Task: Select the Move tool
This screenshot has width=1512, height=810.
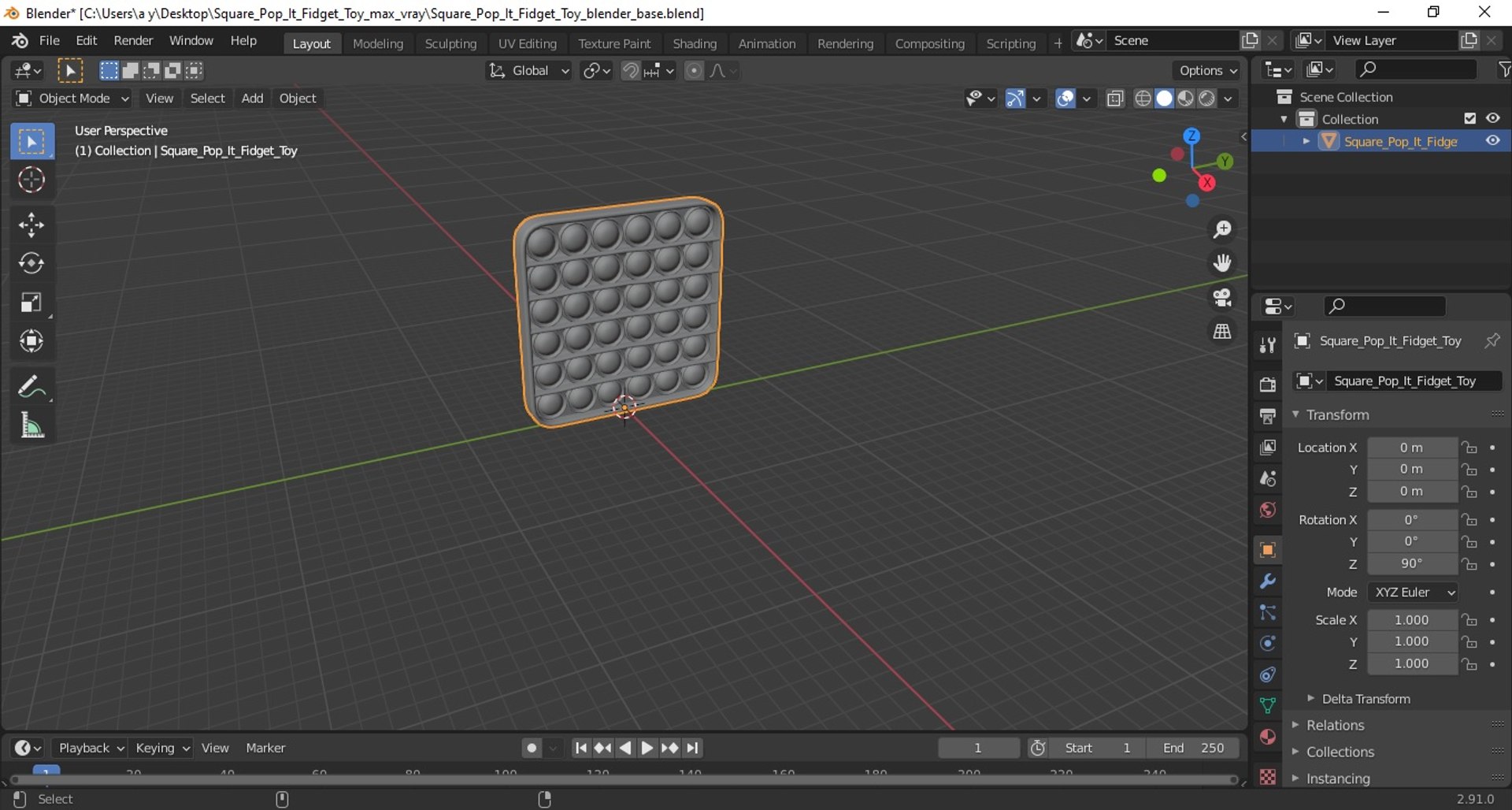Action: click(x=31, y=225)
